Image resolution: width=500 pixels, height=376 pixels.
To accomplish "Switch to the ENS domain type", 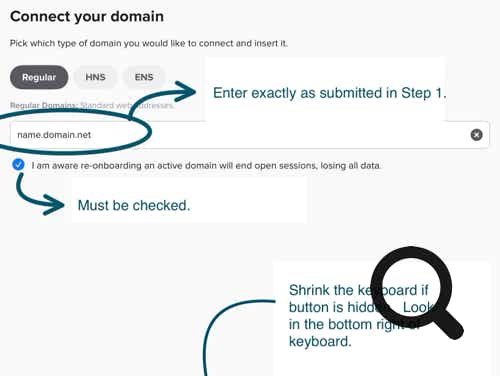I will coord(144,77).
